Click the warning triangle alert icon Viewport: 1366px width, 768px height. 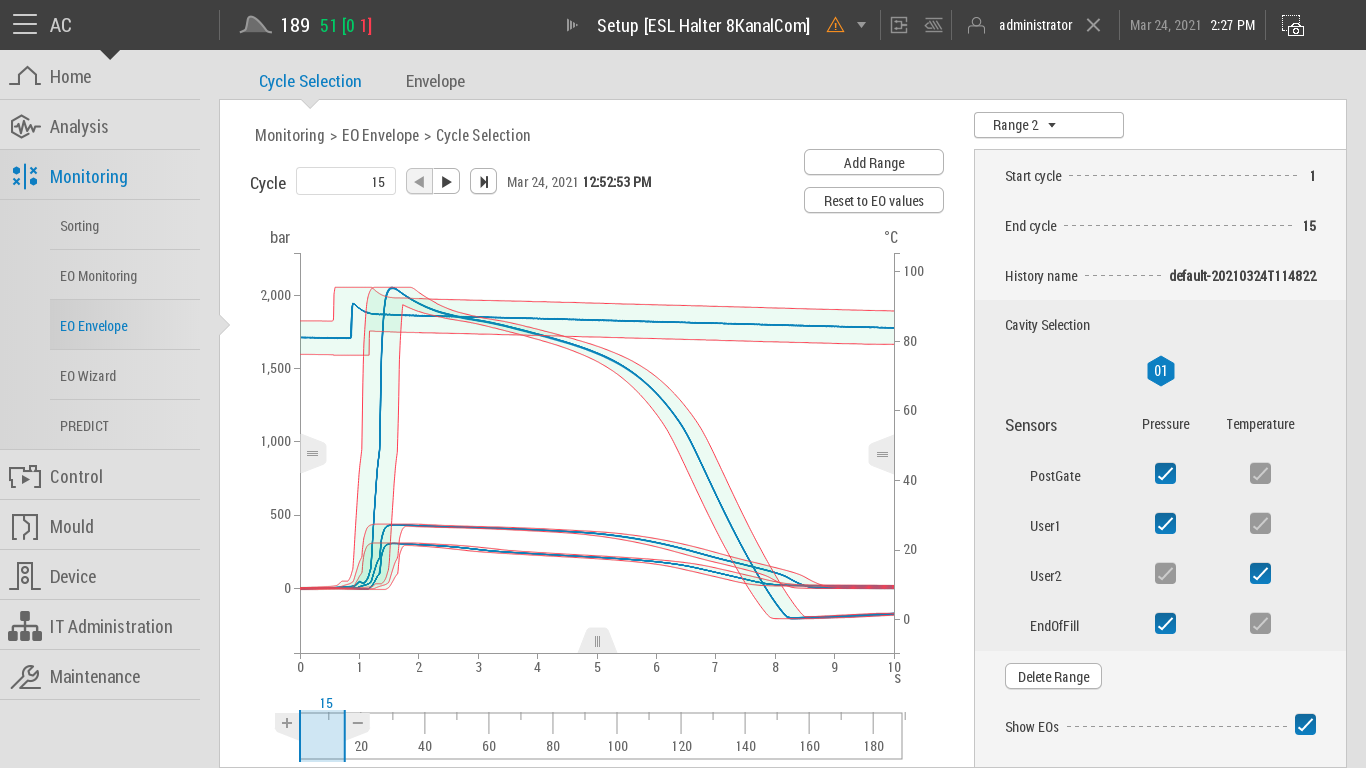coord(835,25)
